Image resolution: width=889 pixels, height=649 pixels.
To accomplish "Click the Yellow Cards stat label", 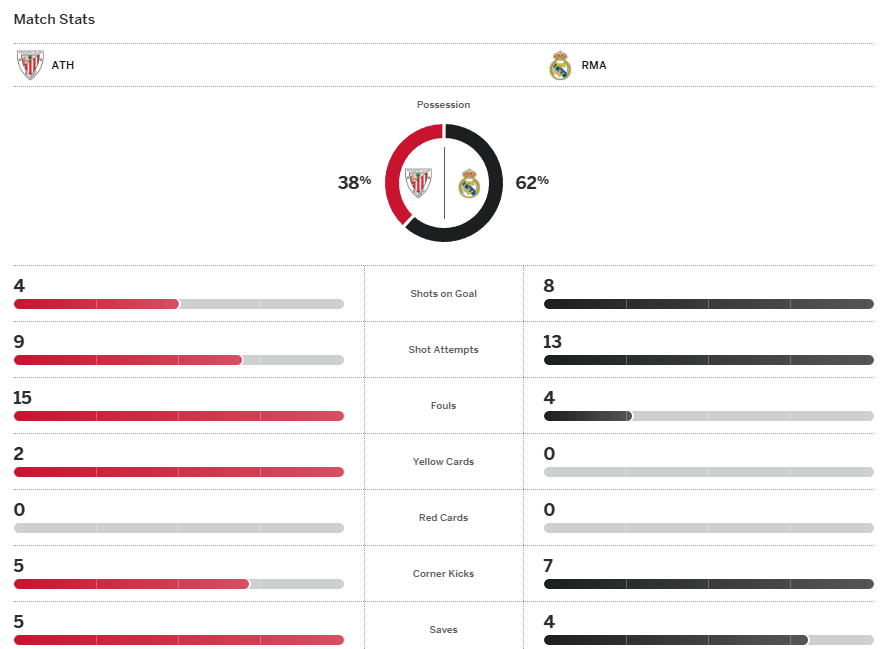I will (x=443, y=462).
